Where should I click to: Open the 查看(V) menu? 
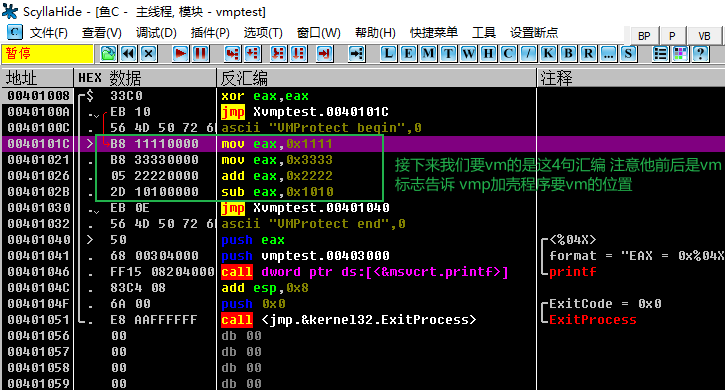coord(102,33)
